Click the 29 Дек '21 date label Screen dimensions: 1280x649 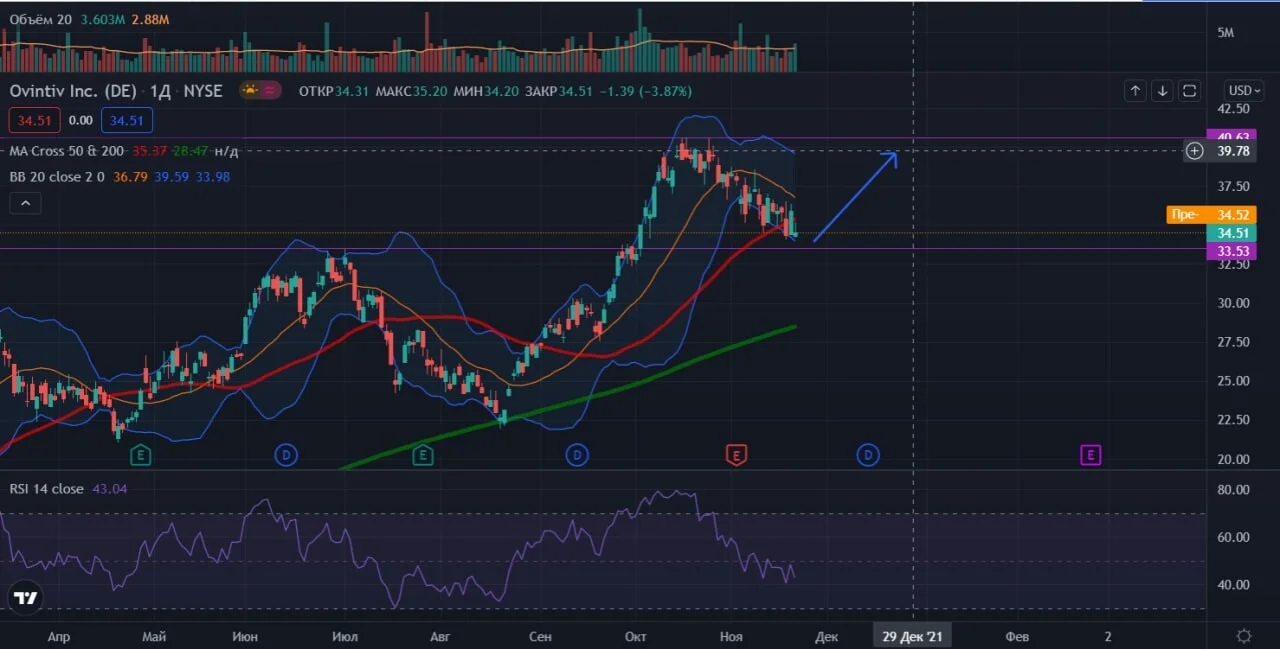point(912,636)
